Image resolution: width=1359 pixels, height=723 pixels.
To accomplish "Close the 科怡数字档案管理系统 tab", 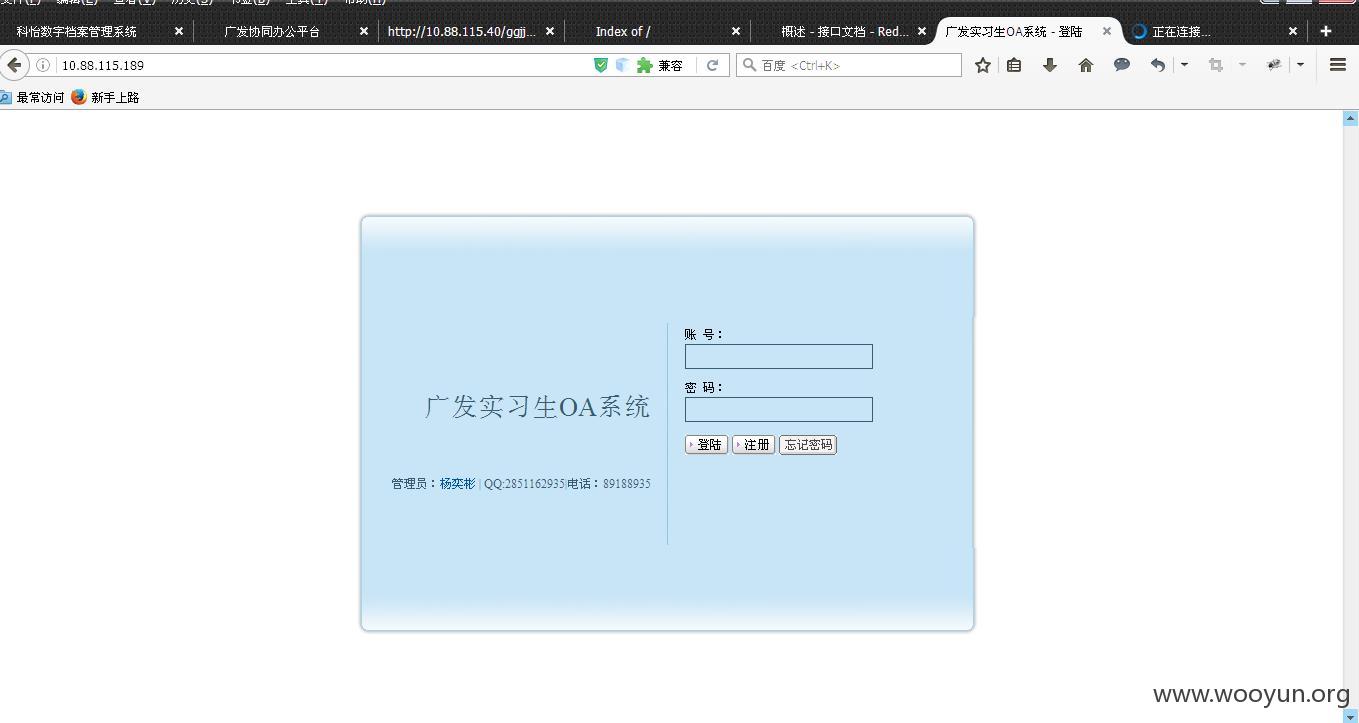I will click(179, 31).
